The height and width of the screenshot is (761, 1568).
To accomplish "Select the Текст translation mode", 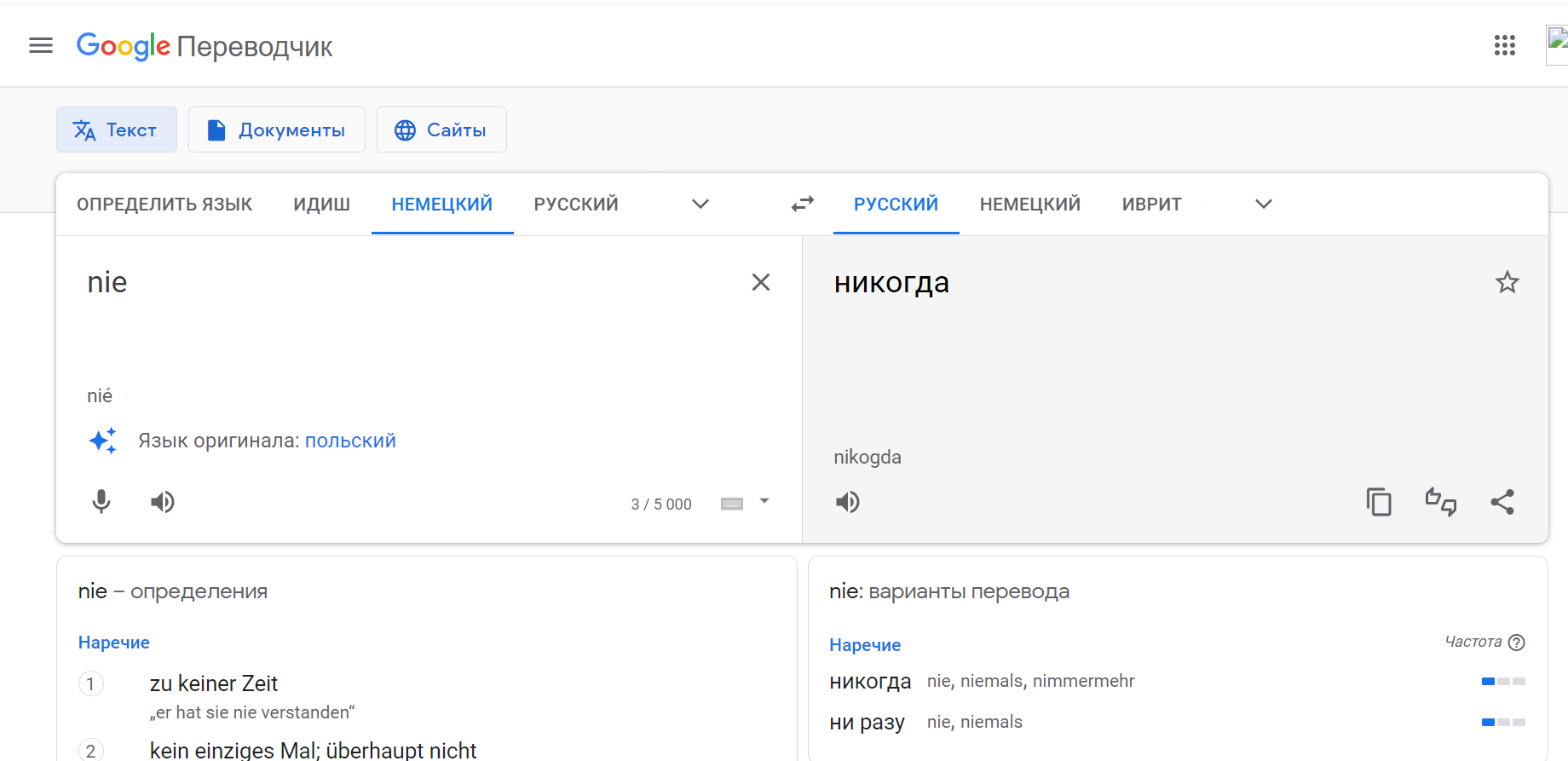I will point(117,130).
